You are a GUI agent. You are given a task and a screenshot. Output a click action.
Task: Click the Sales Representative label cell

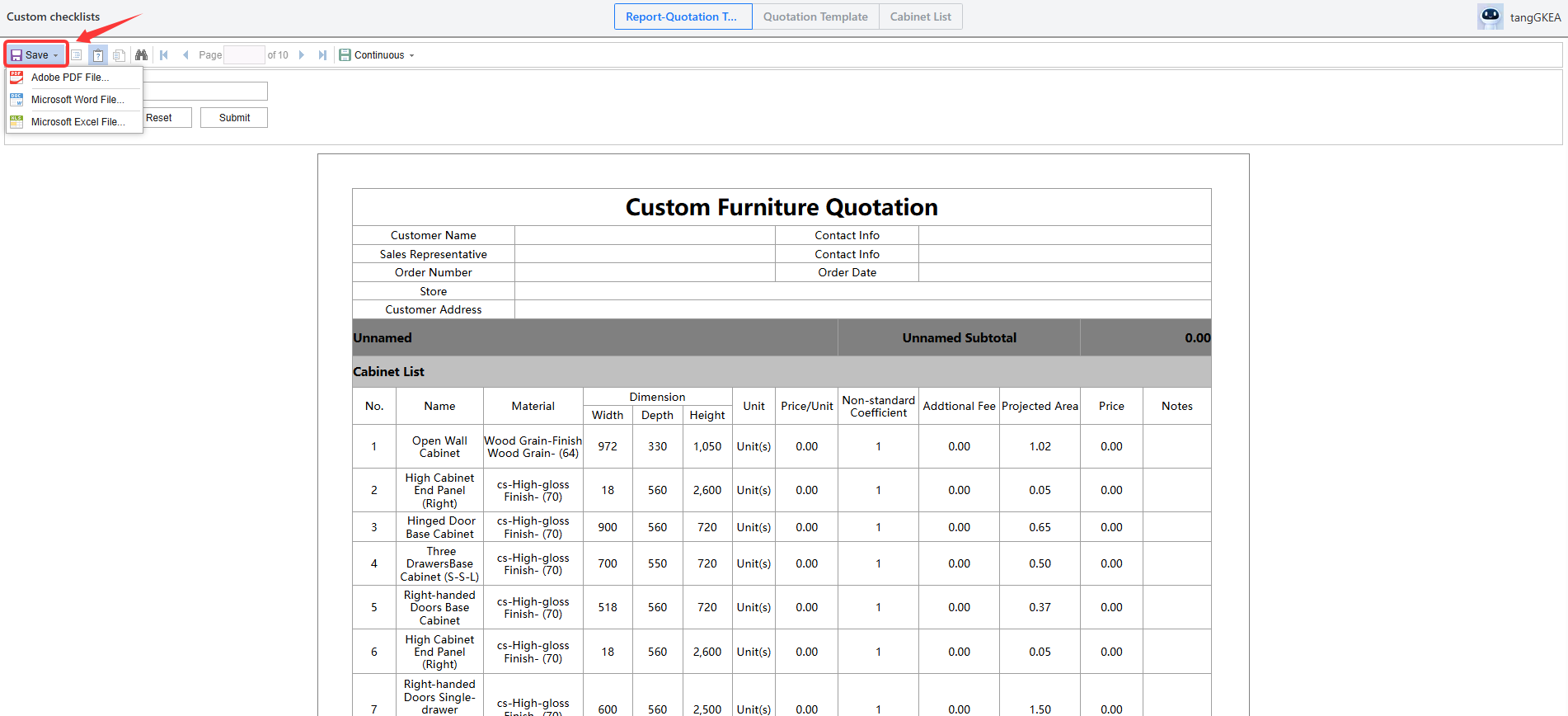point(434,254)
